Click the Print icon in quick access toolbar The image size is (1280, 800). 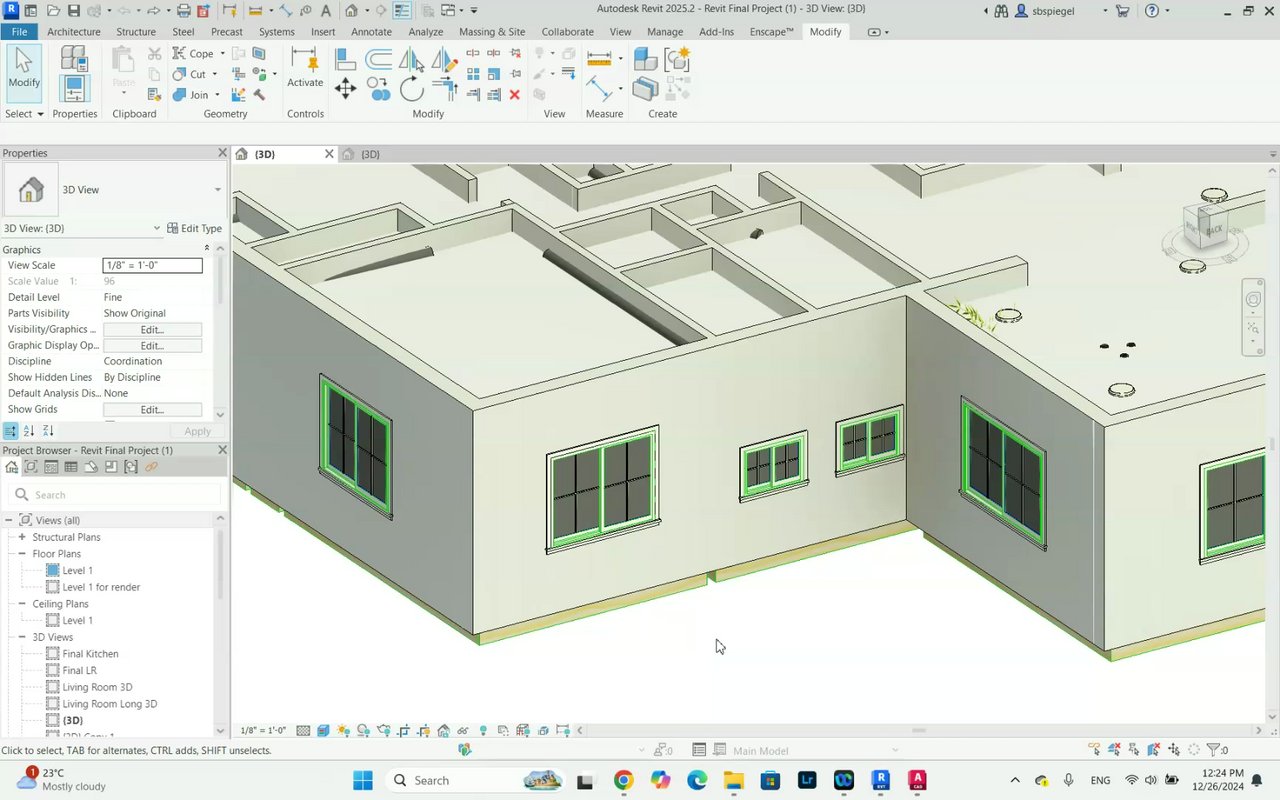tap(183, 11)
